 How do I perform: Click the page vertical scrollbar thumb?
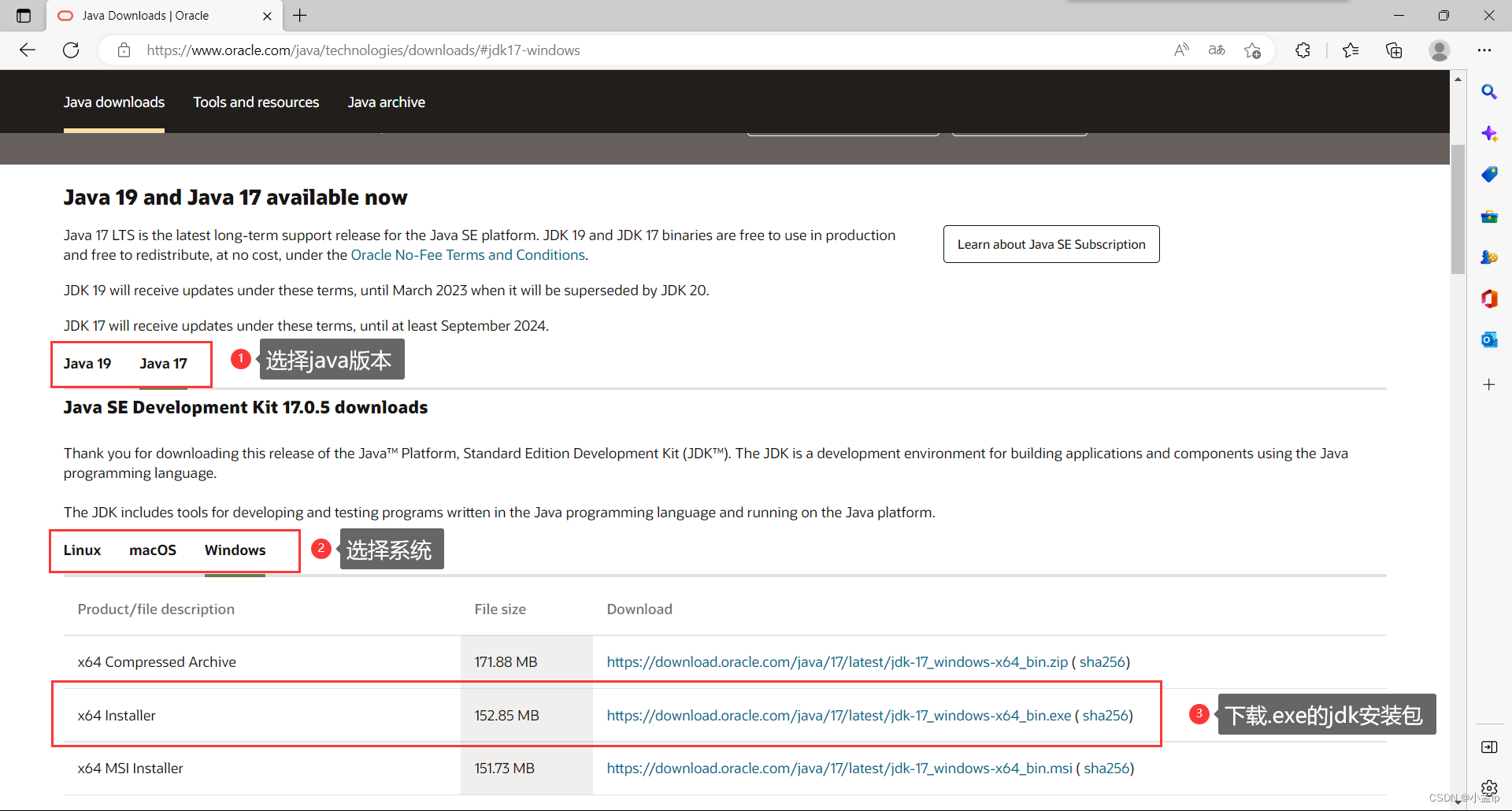pyautogui.click(x=1458, y=209)
